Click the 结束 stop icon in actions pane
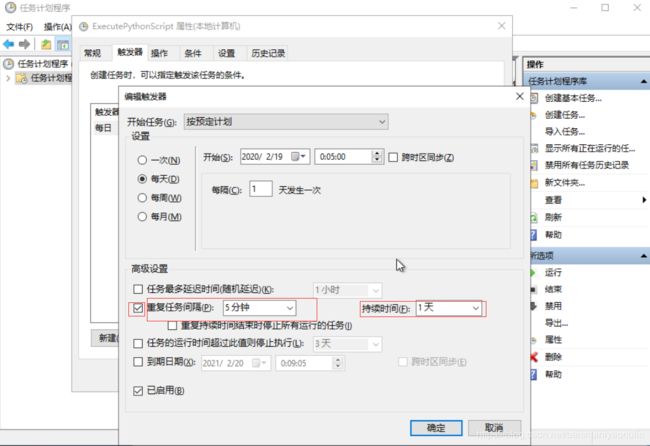This screenshot has height=446, width=650. click(x=534, y=289)
